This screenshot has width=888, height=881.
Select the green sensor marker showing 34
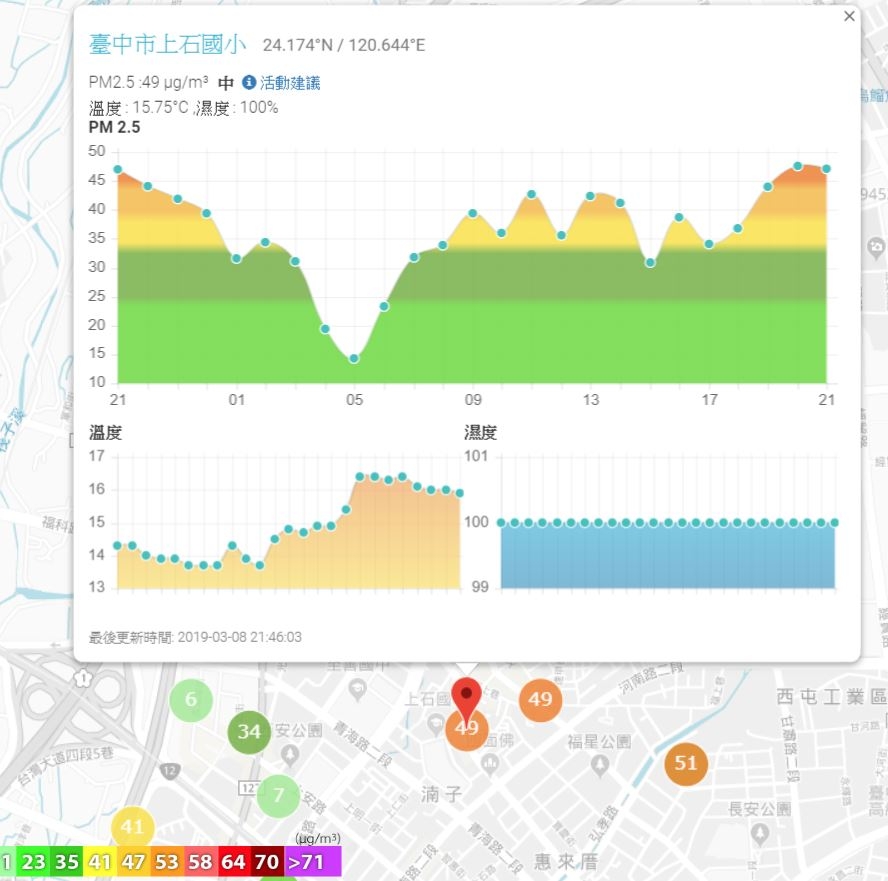point(249,732)
